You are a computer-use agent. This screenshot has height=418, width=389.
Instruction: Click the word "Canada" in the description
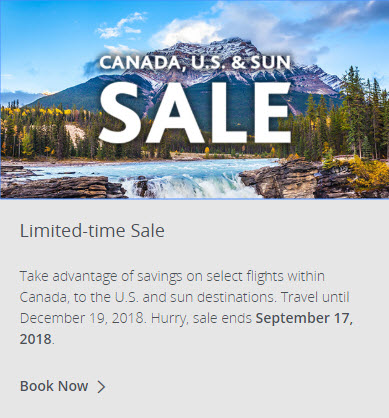point(43,297)
